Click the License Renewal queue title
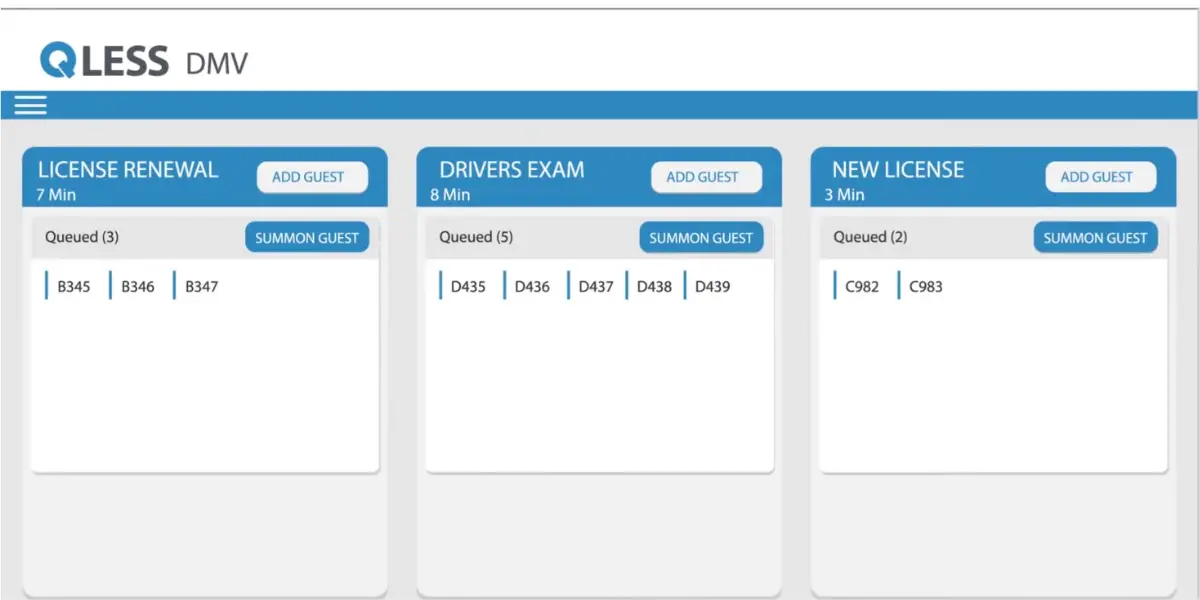The image size is (1200, 600). [128, 170]
